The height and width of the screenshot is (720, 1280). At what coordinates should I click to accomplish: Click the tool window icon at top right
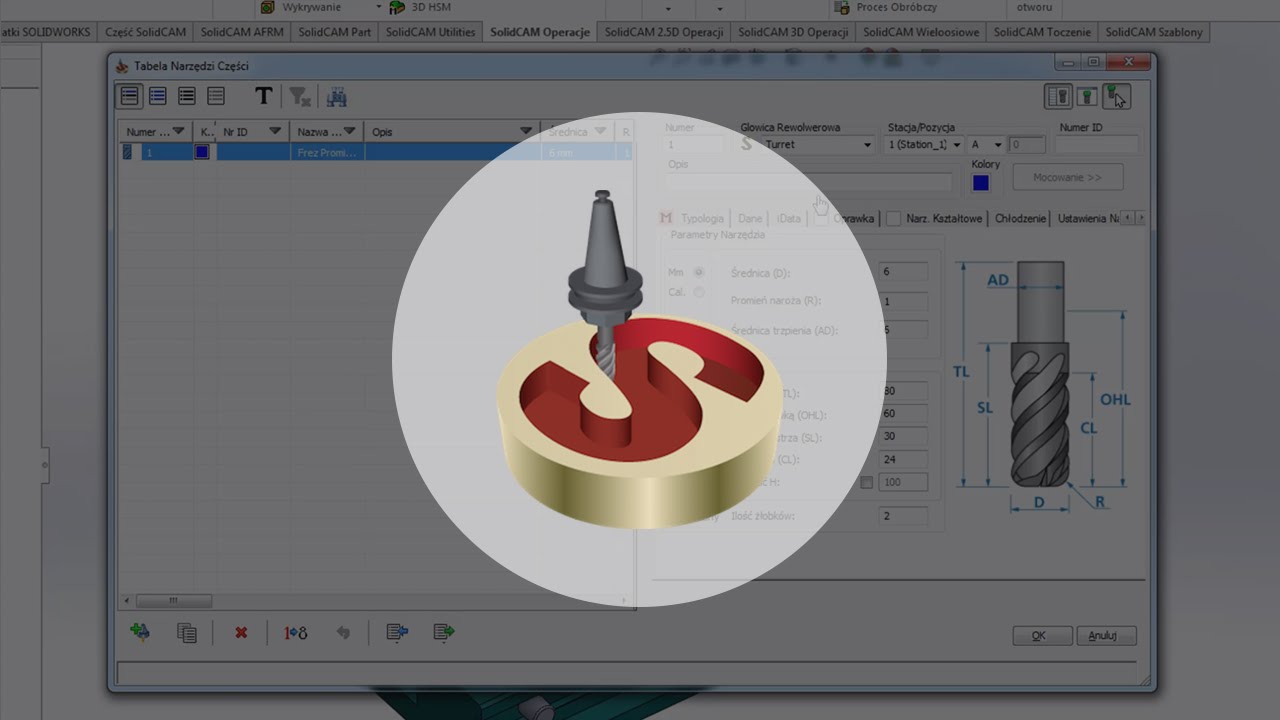click(1087, 96)
